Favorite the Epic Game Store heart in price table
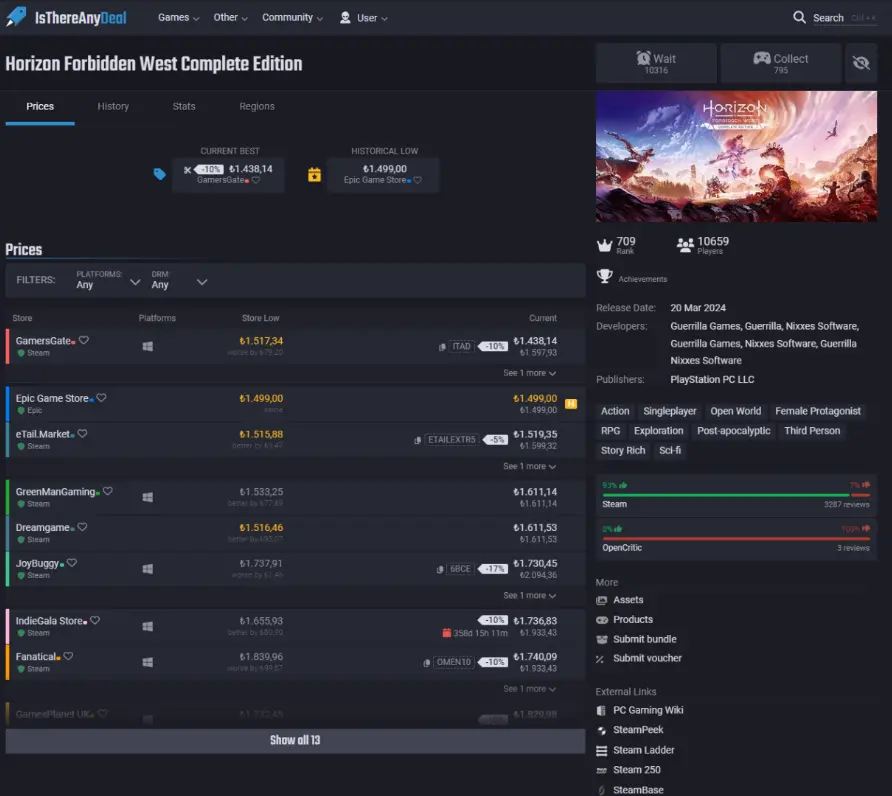Viewport: 892px width, 796px height. pos(101,398)
